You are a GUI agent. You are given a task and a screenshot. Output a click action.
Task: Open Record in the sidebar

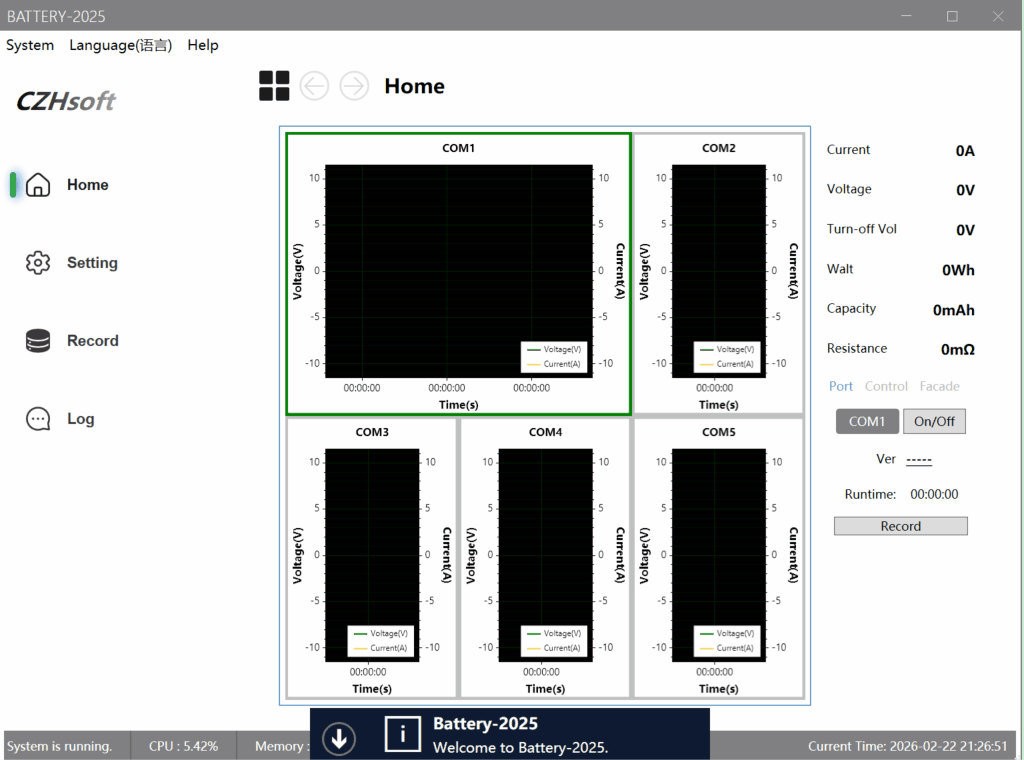click(93, 341)
